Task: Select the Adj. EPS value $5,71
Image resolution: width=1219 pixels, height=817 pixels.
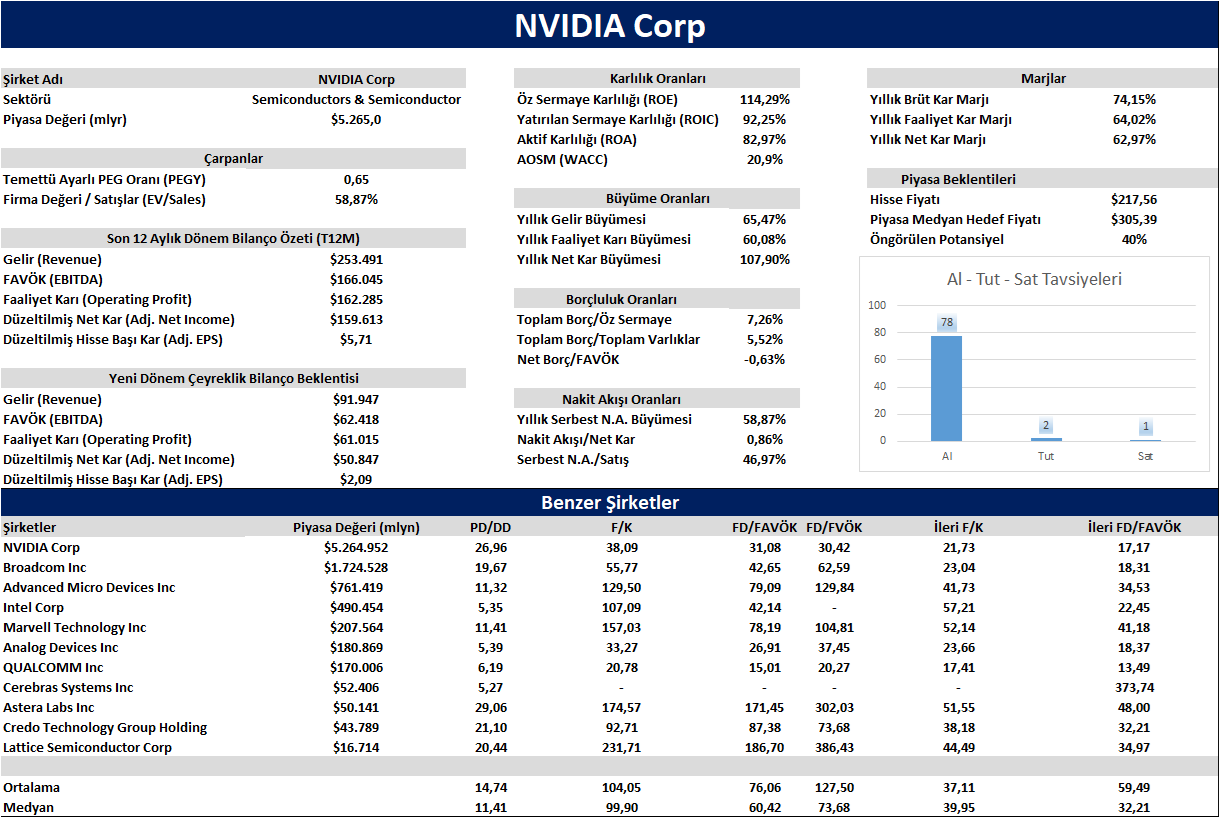Action: coord(356,339)
